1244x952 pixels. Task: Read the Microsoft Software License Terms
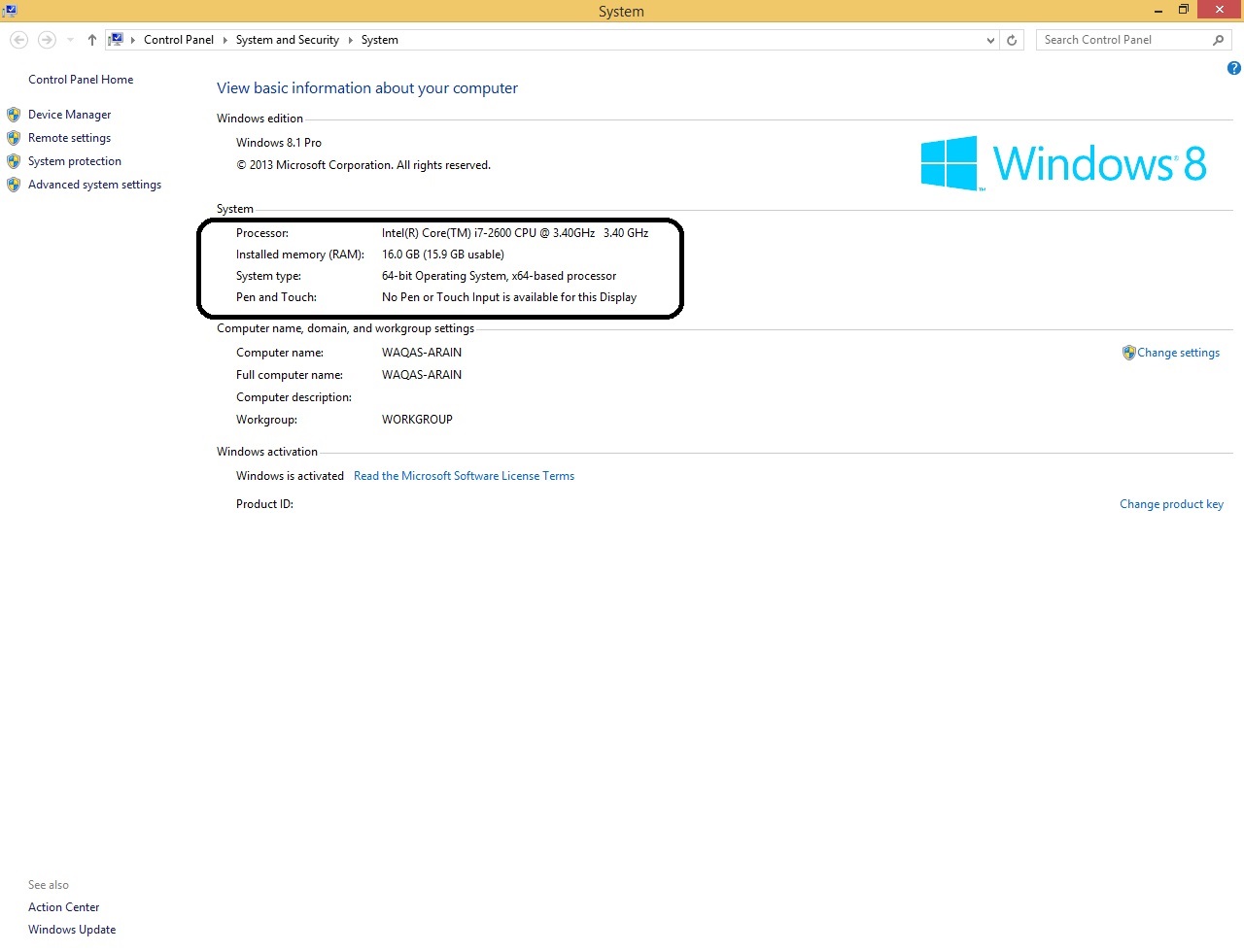pyautogui.click(x=464, y=476)
